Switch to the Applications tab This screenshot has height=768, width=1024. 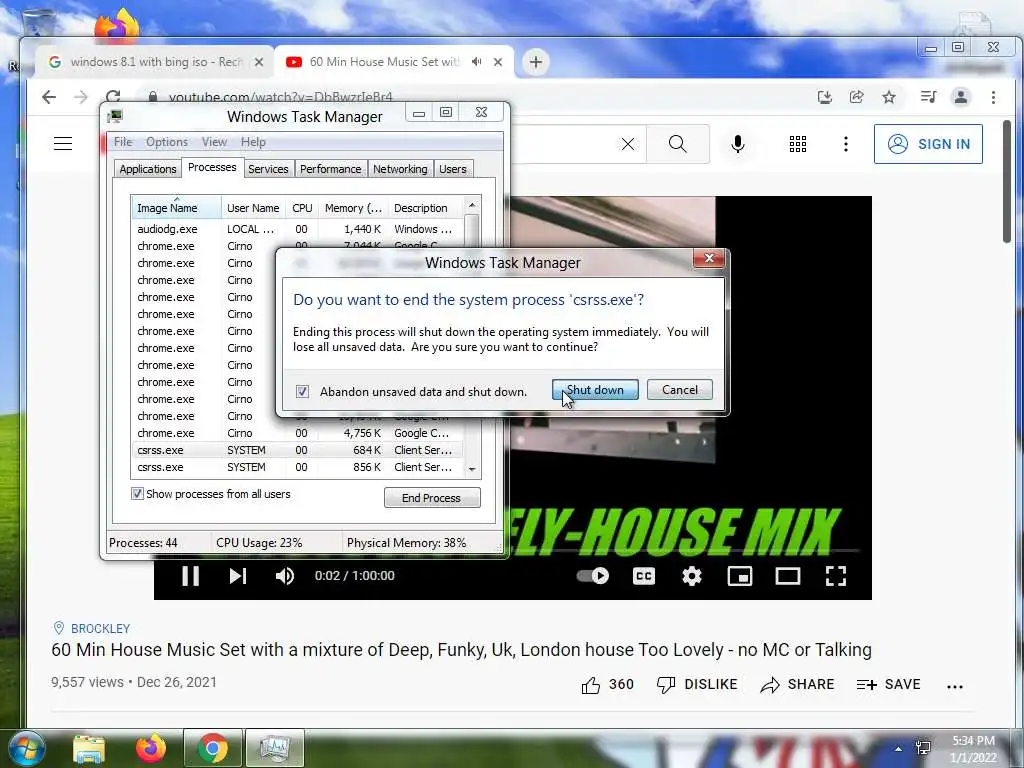point(148,169)
